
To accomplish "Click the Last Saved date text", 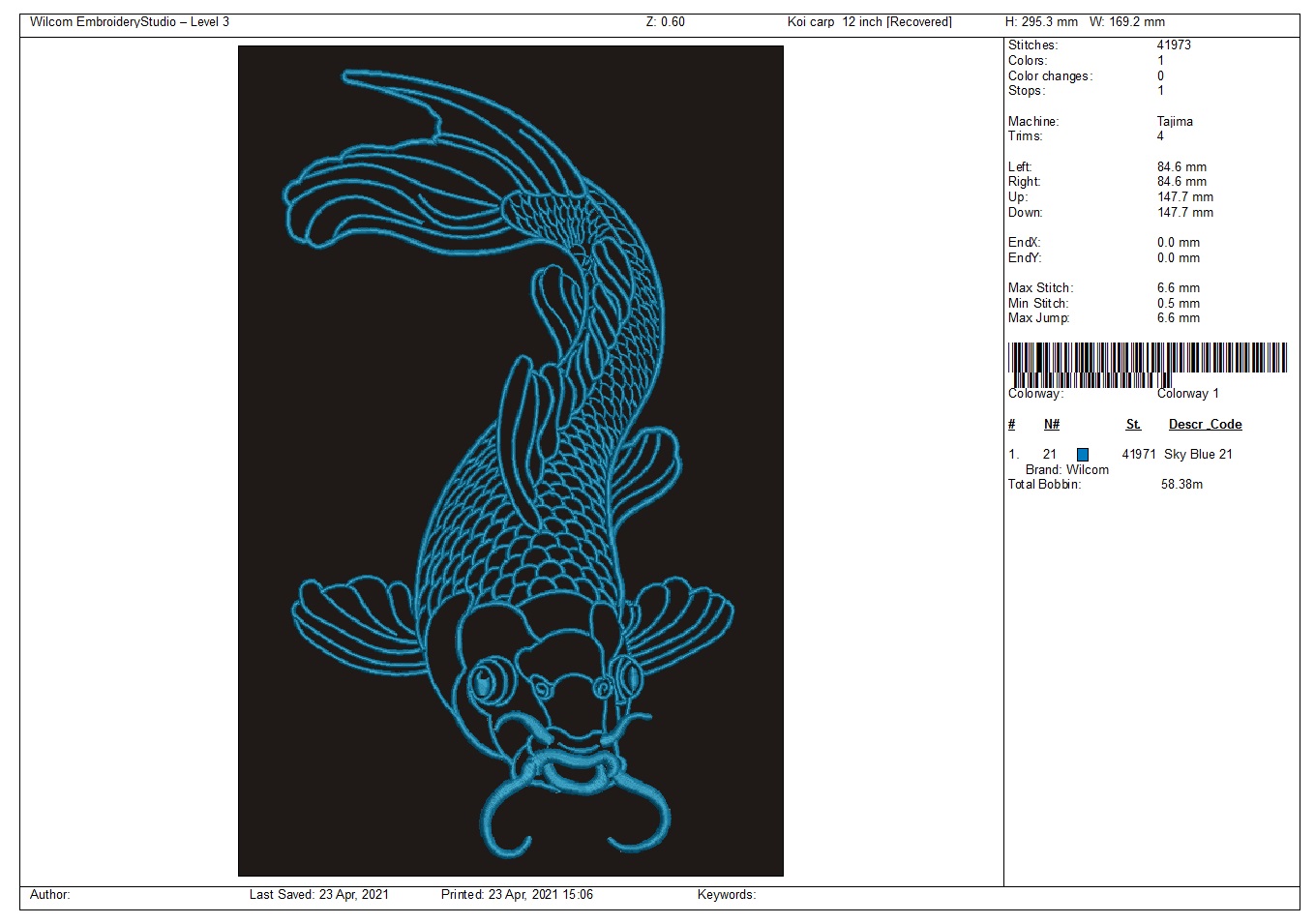I will click(318, 895).
